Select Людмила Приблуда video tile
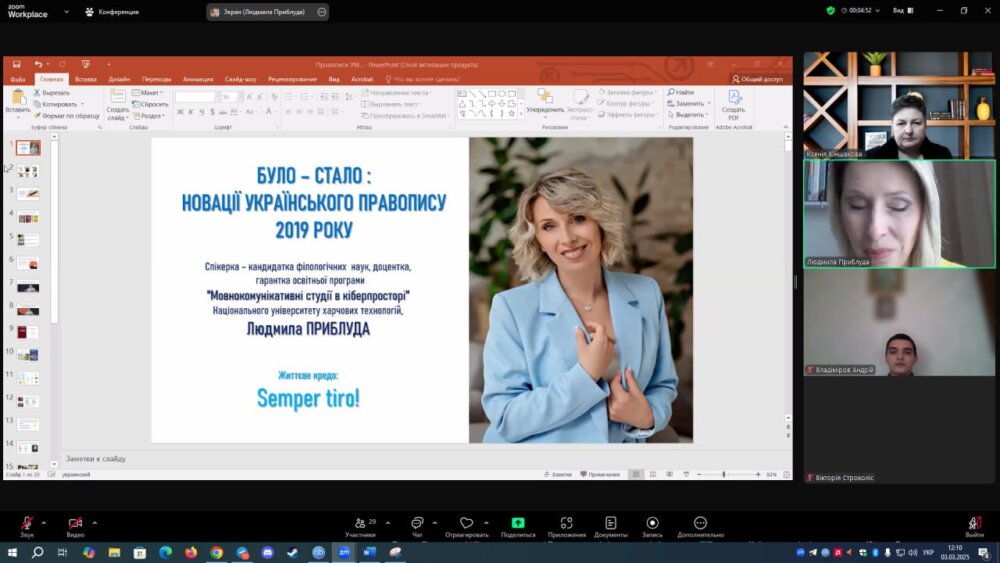The image size is (1000, 563). [899, 214]
